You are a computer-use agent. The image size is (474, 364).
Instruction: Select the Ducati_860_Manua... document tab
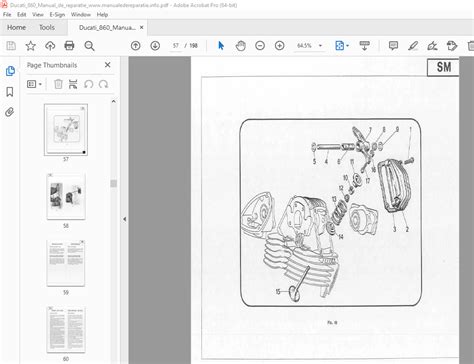coord(107,28)
